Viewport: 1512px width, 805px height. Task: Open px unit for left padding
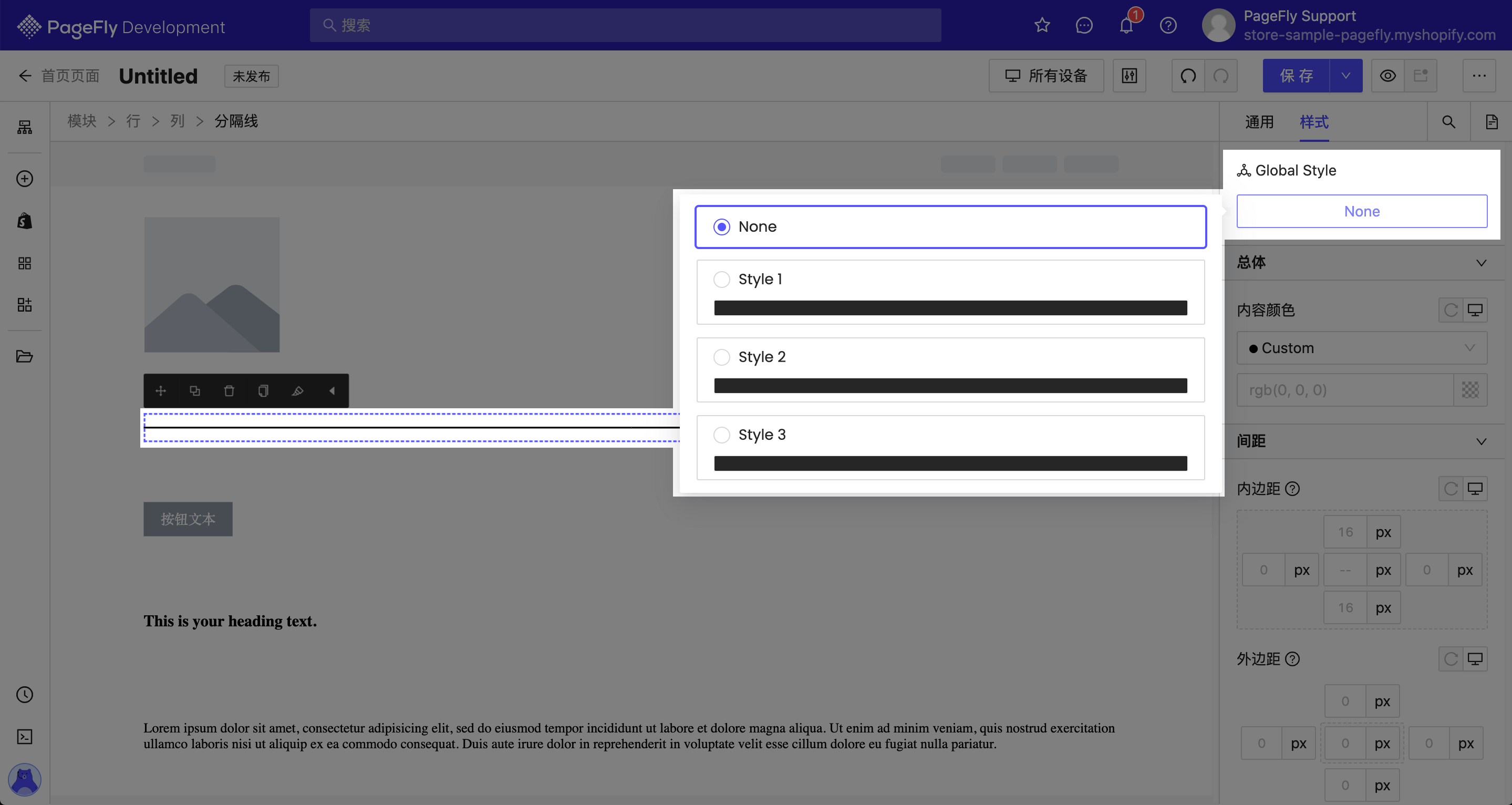(x=1302, y=570)
